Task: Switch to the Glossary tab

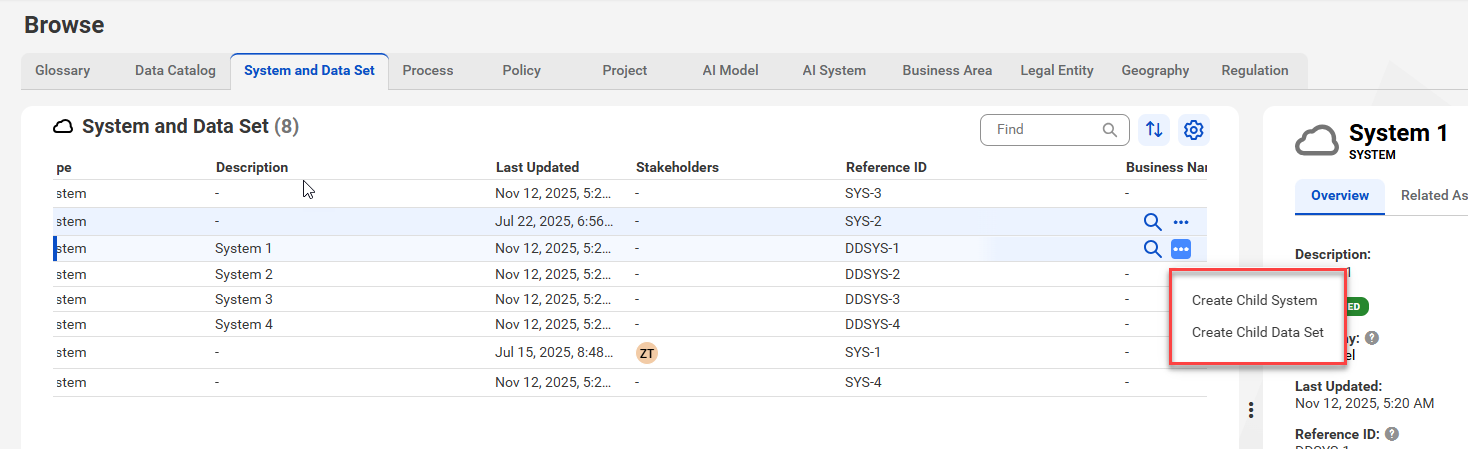Action: point(63,71)
